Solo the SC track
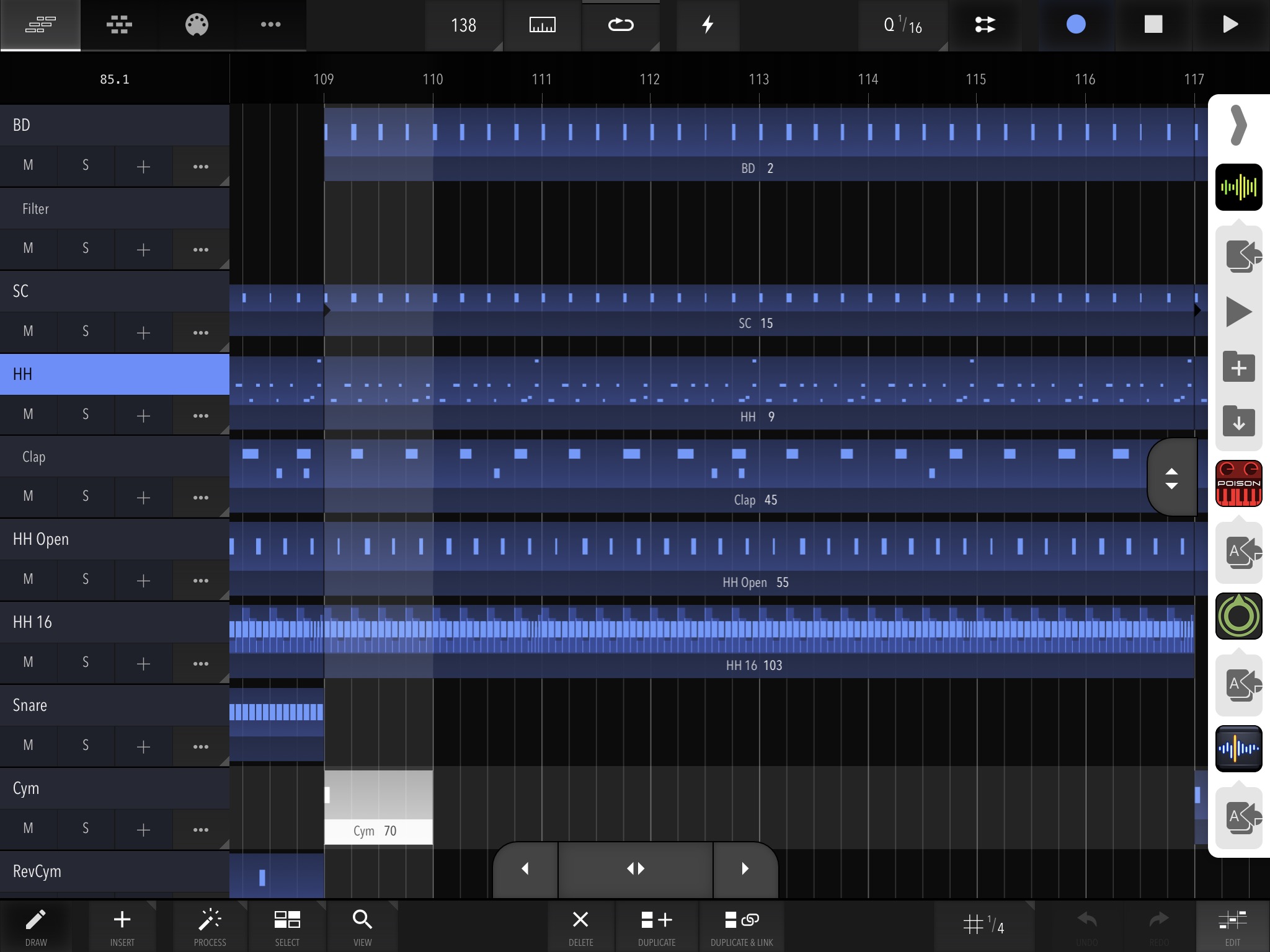The height and width of the screenshot is (952, 1270). click(x=86, y=332)
